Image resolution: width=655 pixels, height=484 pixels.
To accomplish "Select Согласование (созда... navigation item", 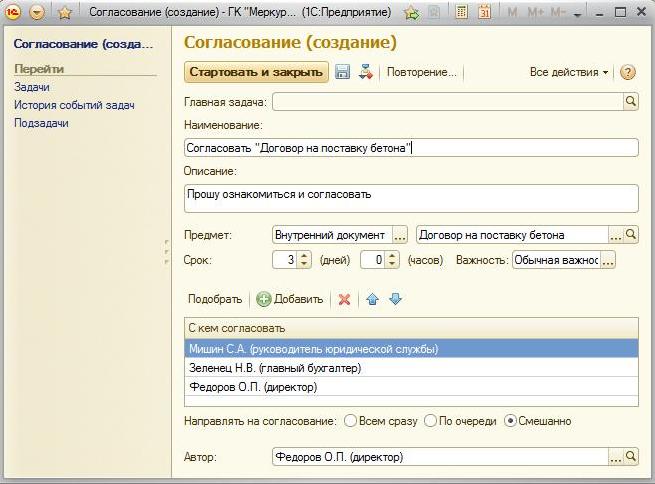I will 84,44.
